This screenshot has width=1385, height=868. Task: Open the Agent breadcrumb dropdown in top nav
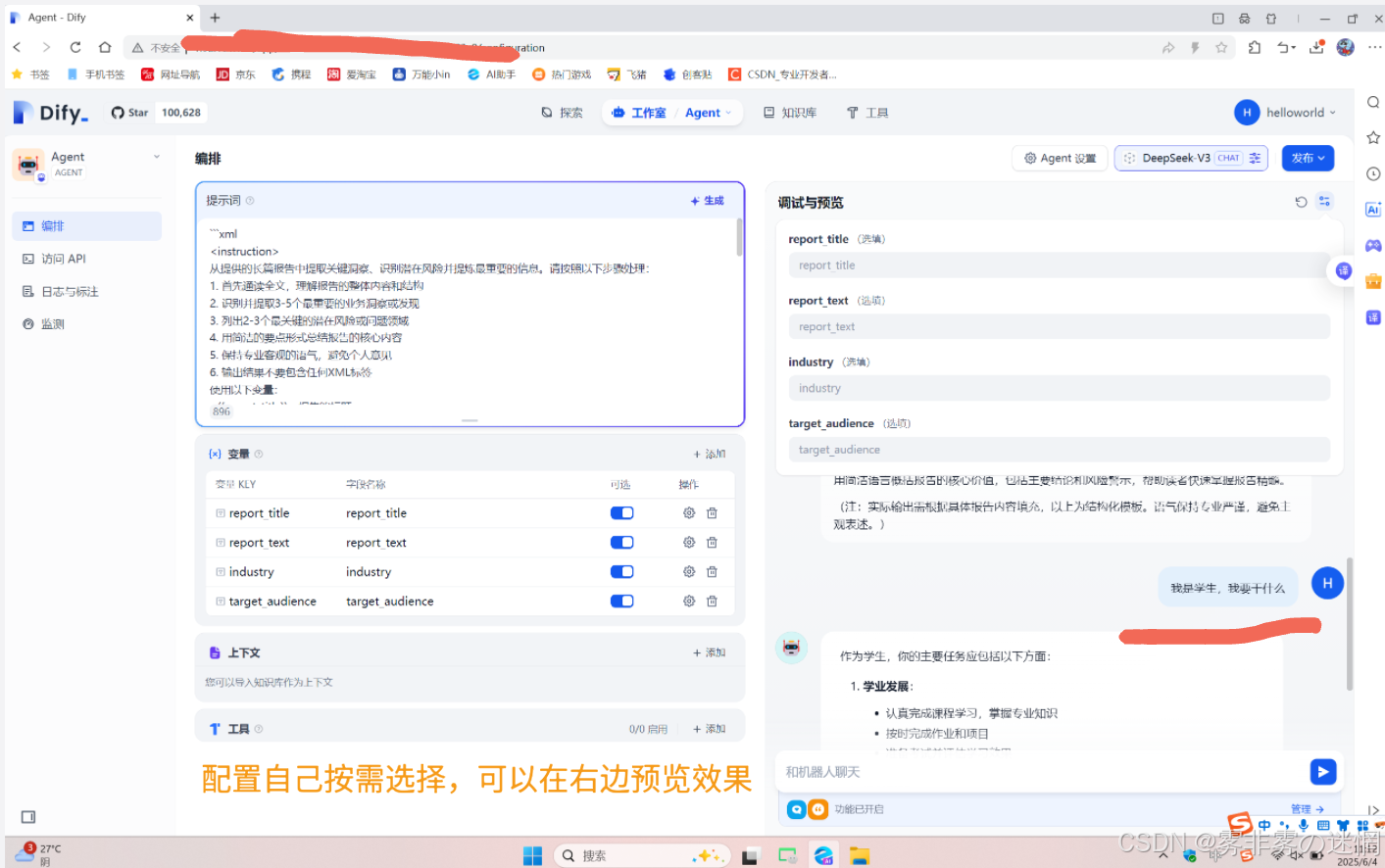(x=709, y=113)
